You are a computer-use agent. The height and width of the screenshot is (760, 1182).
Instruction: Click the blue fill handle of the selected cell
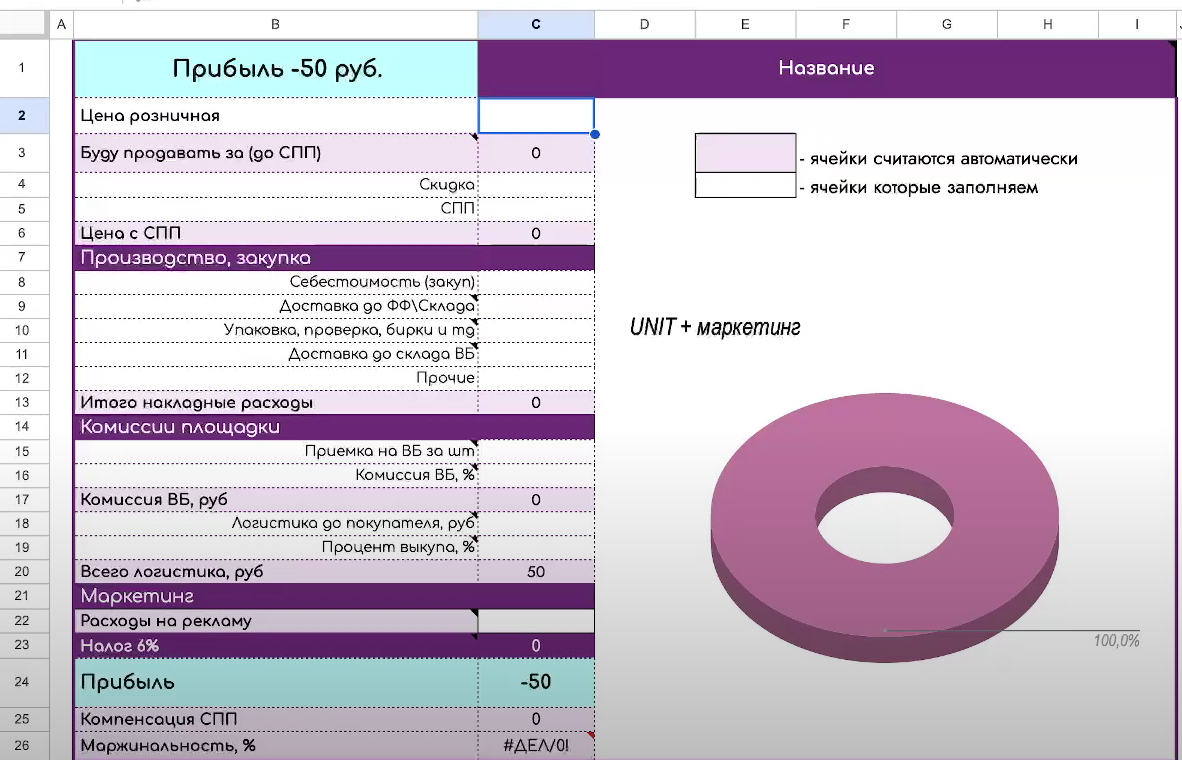tap(595, 134)
